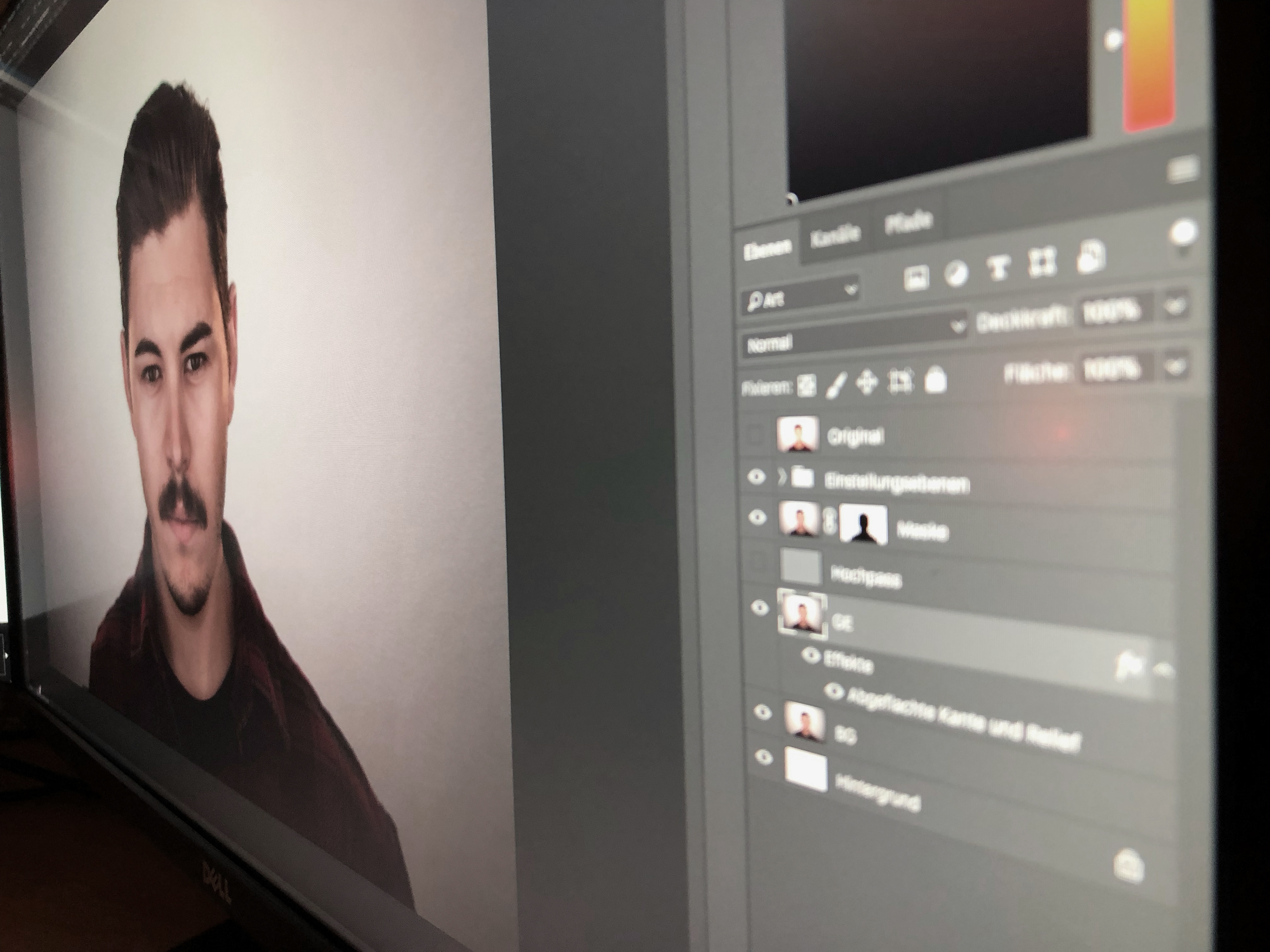Click the shape layer filter icon
The width and height of the screenshot is (1270, 952).
point(1043,262)
